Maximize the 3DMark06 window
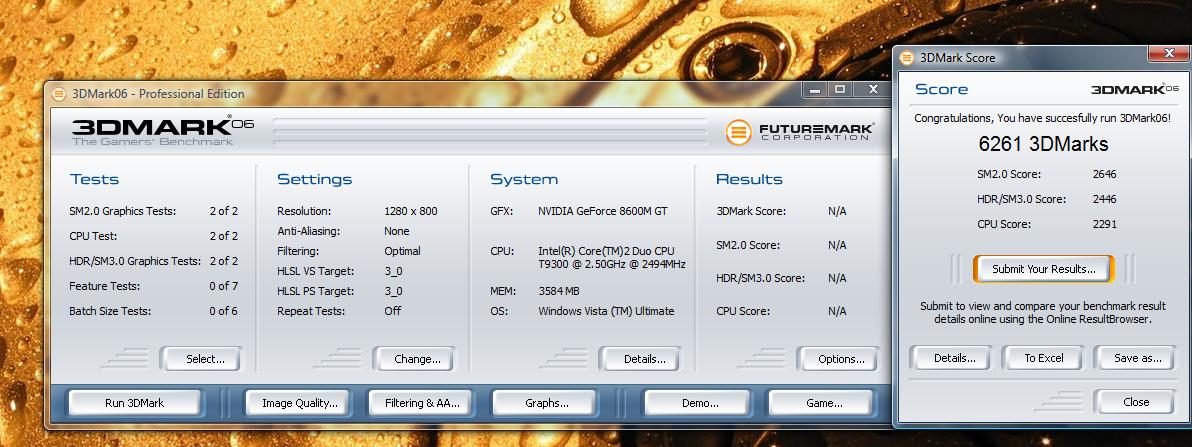The width and height of the screenshot is (1192, 447). pos(839,90)
